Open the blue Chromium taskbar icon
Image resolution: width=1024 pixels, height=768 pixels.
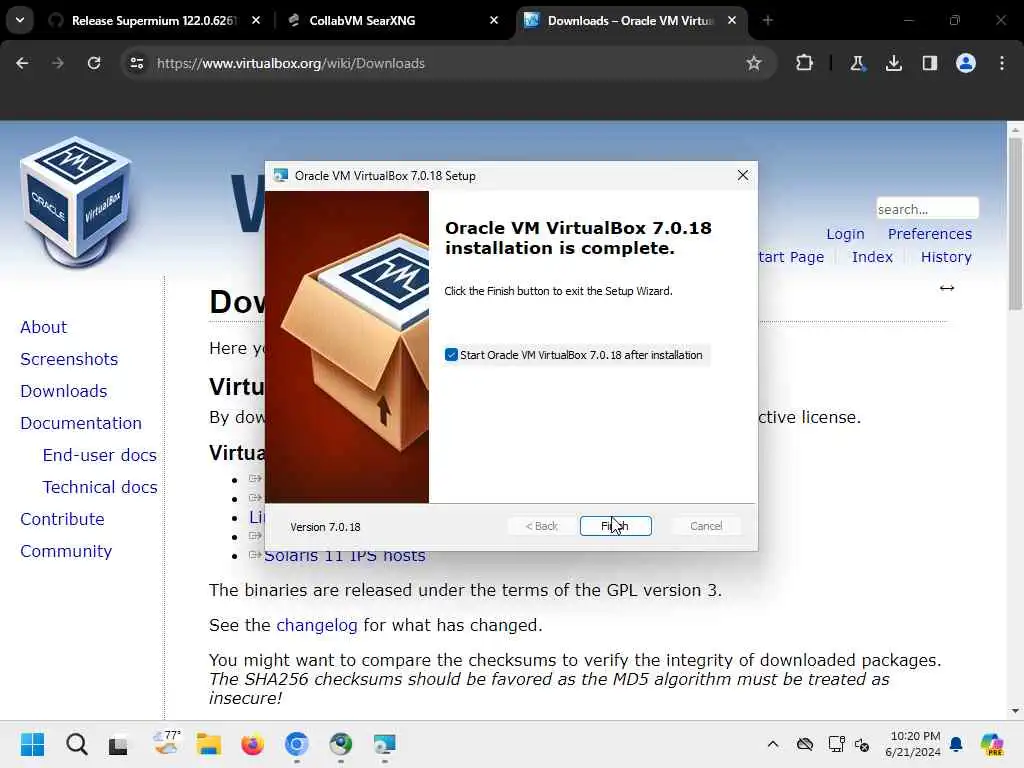(296, 744)
